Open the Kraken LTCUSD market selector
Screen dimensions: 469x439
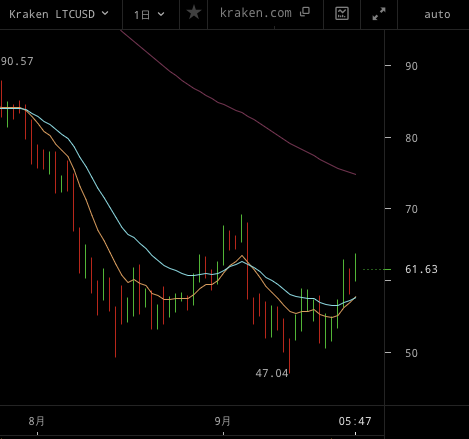59,14
